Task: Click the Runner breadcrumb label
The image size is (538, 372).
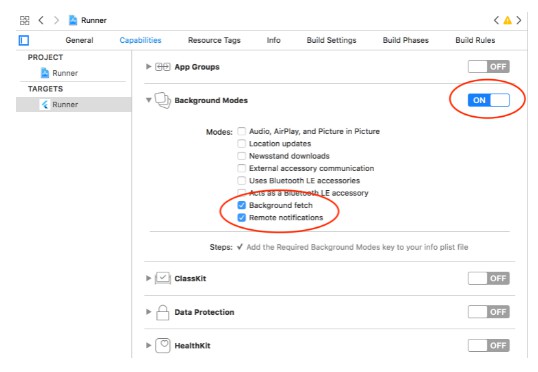Action: point(94,20)
